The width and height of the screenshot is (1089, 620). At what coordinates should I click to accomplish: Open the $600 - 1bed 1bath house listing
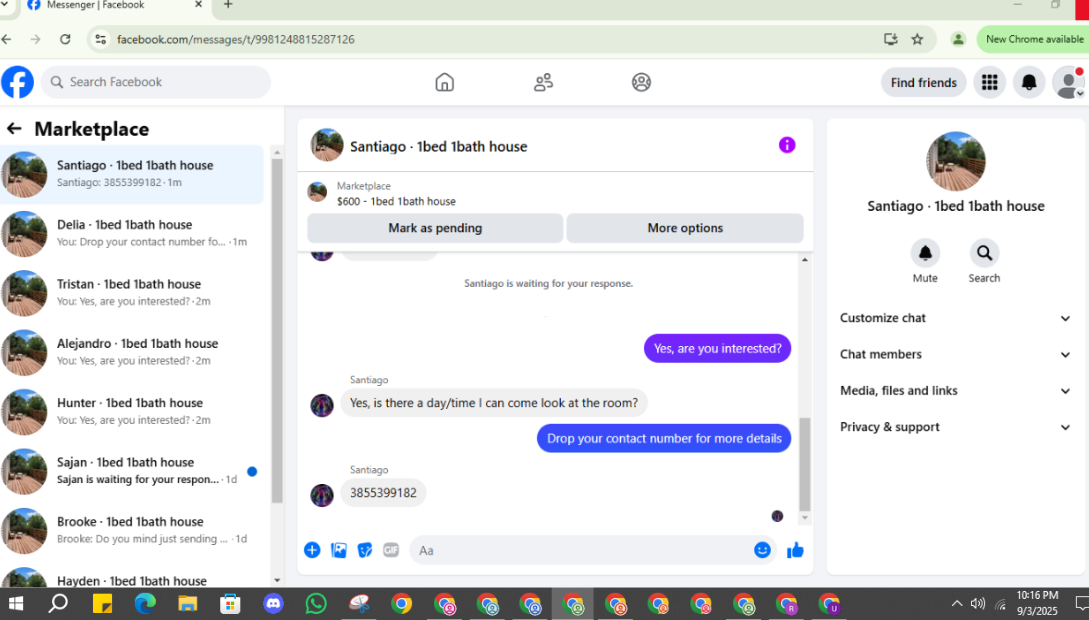[396, 201]
